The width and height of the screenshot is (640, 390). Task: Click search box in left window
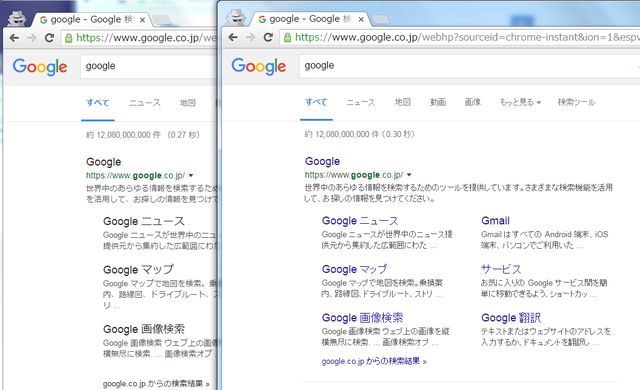[150, 66]
